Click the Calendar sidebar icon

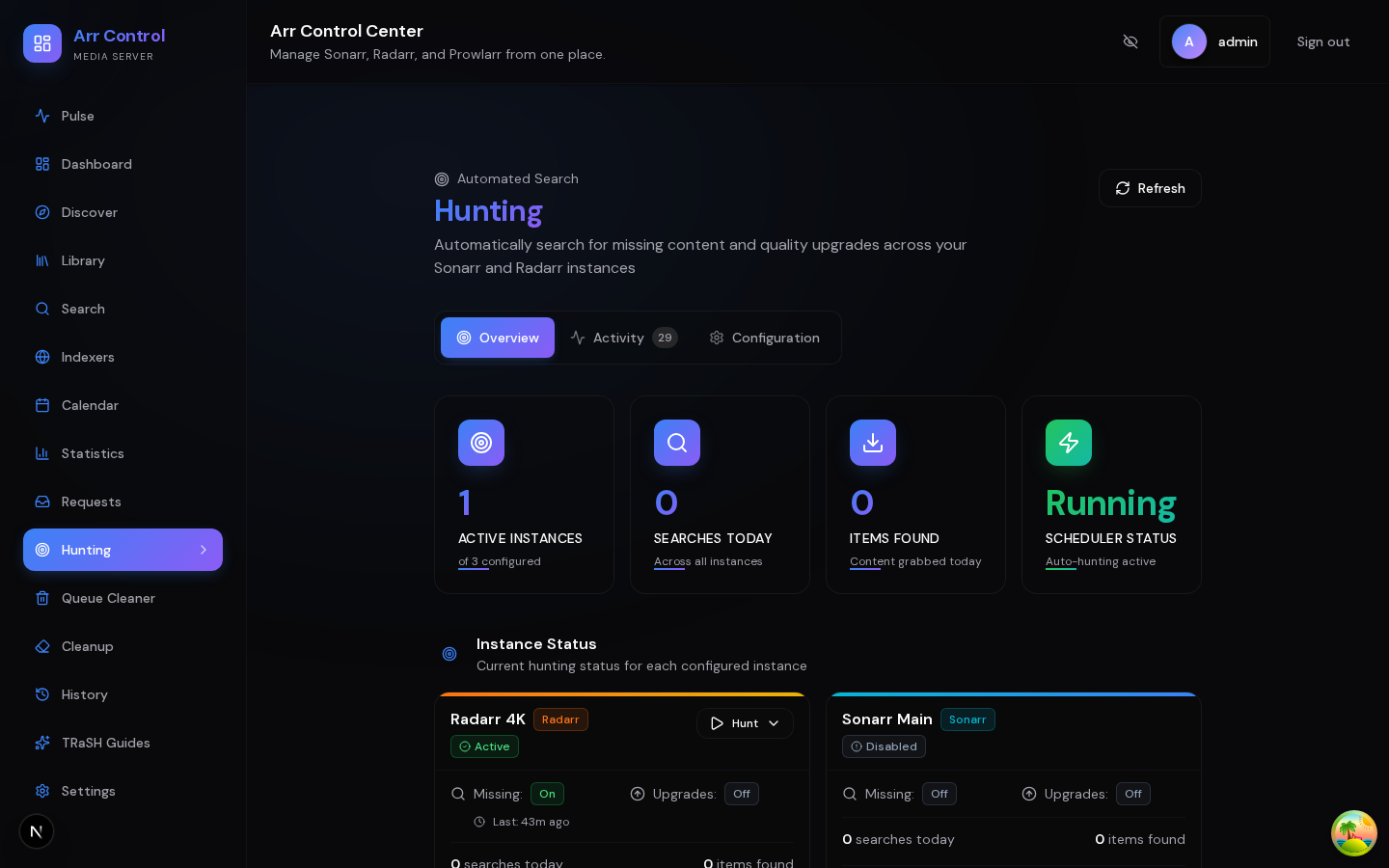[42, 405]
